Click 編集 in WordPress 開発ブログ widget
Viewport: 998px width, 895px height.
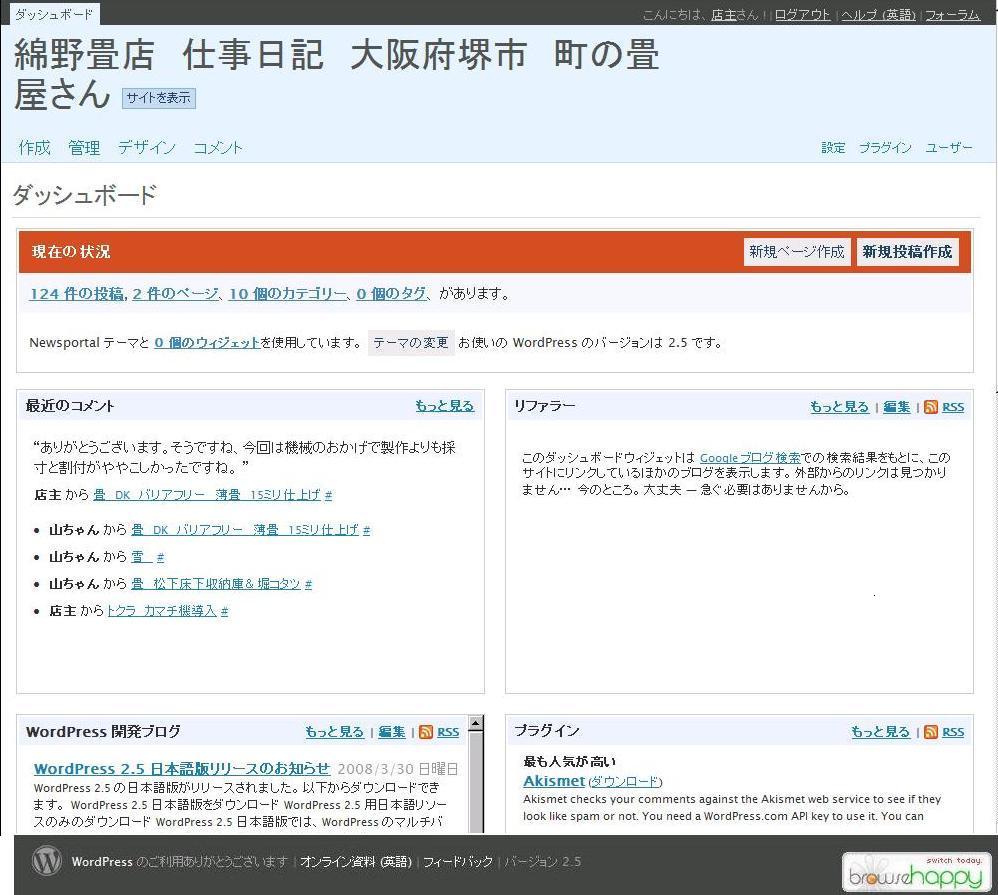[391, 732]
